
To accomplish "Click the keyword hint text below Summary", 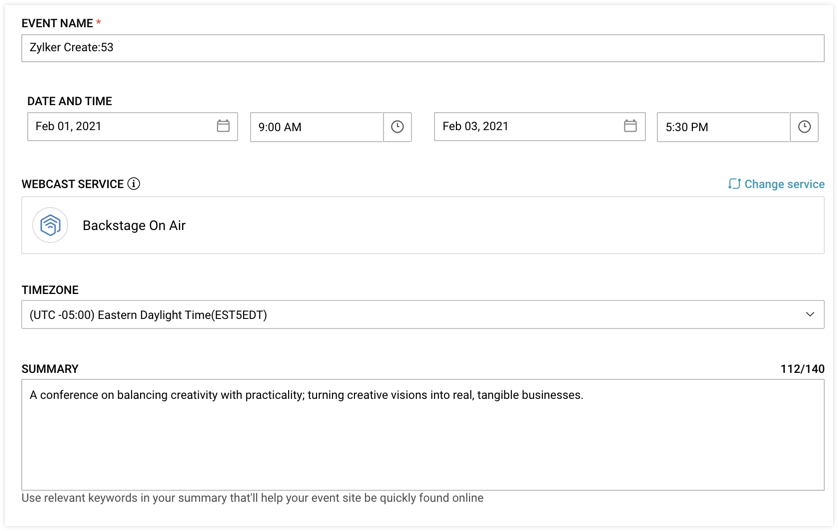I will 252,498.
